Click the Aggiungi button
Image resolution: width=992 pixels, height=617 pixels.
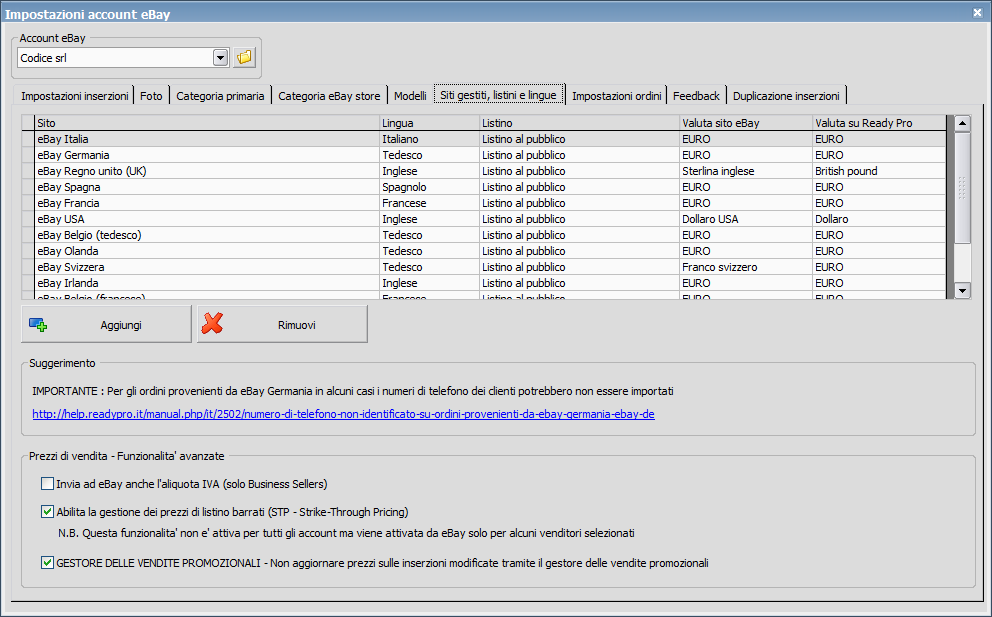click(106, 324)
